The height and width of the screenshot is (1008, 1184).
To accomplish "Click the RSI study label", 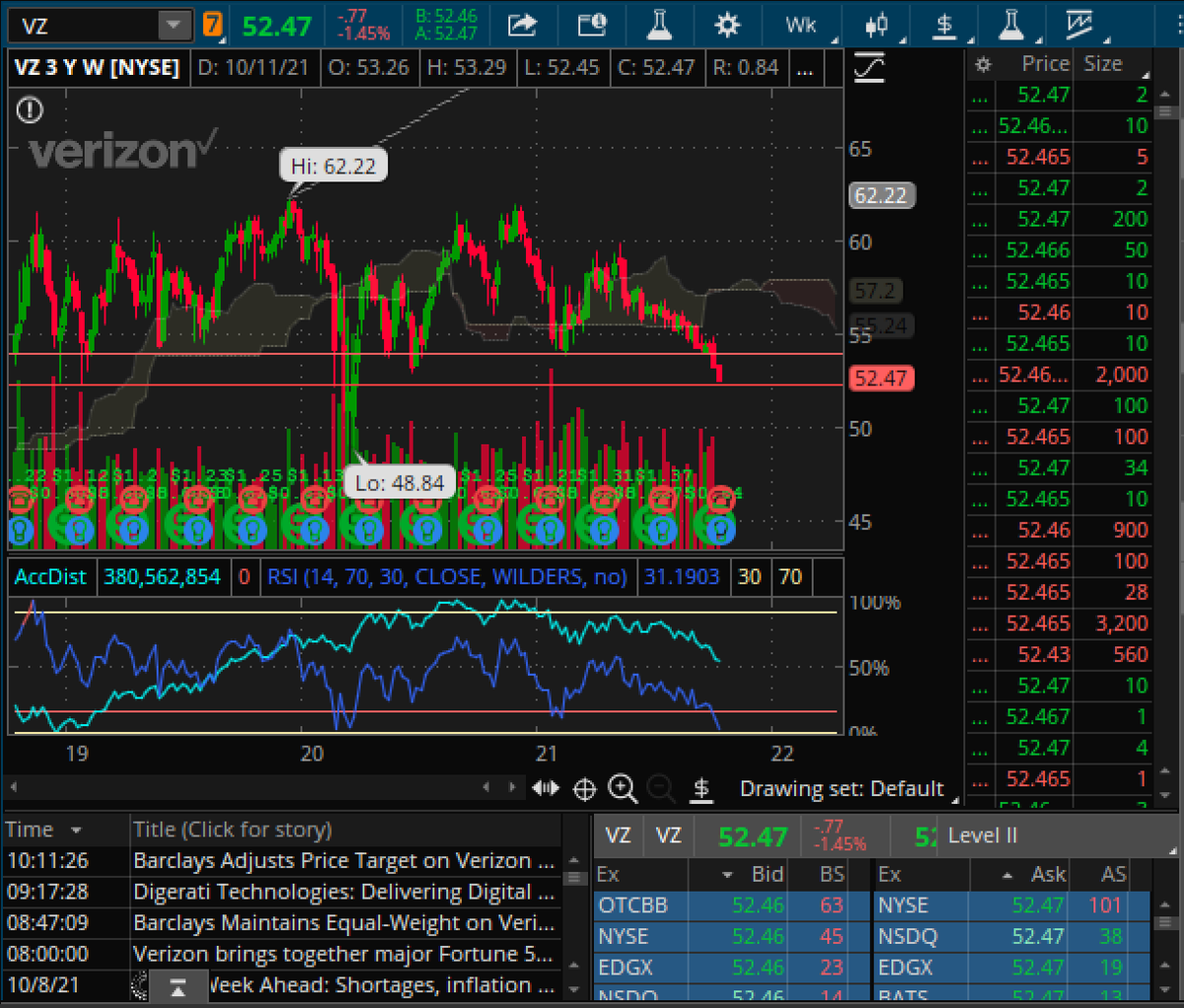I will tap(447, 577).
